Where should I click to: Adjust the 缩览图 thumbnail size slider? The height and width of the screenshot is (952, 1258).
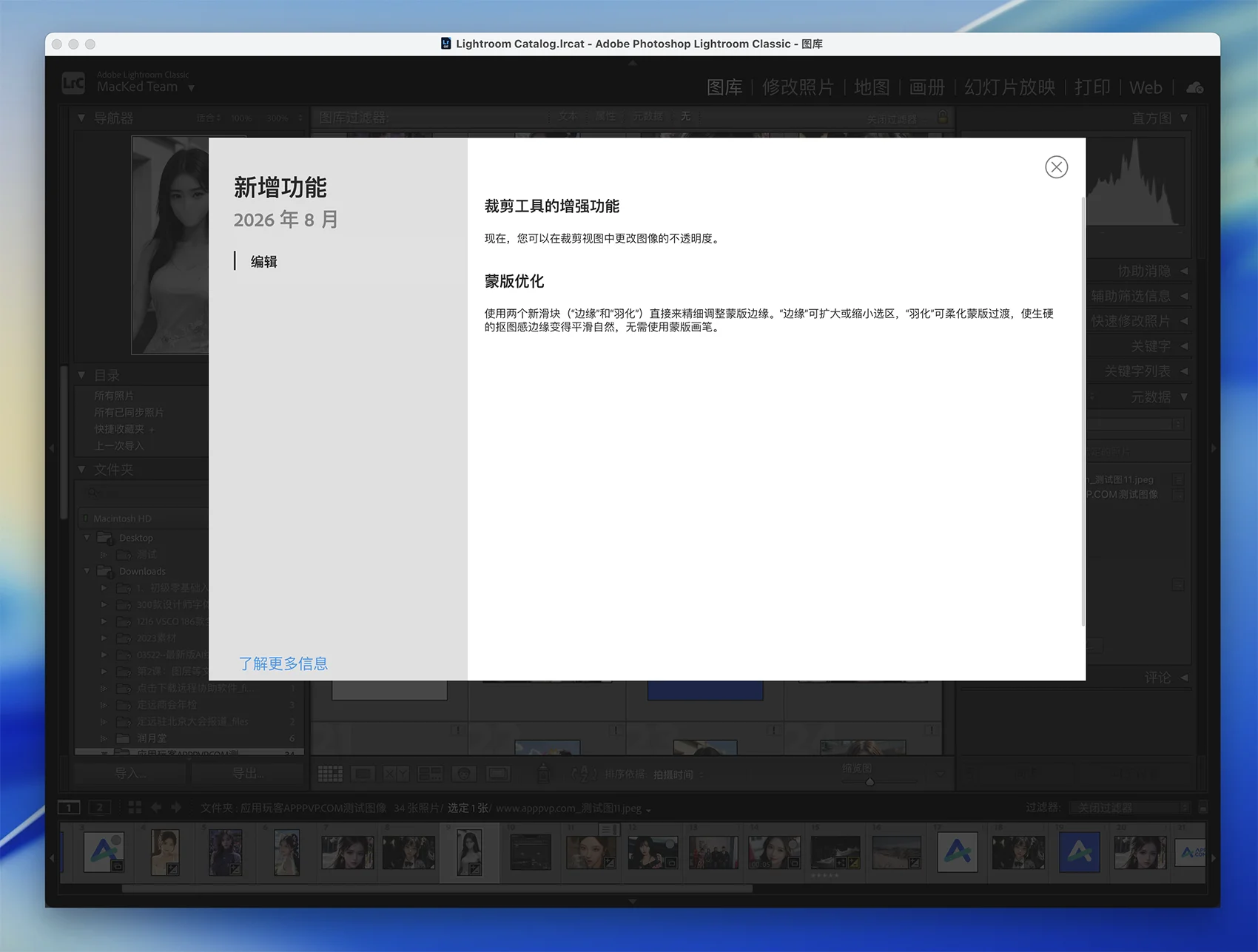point(870,781)
